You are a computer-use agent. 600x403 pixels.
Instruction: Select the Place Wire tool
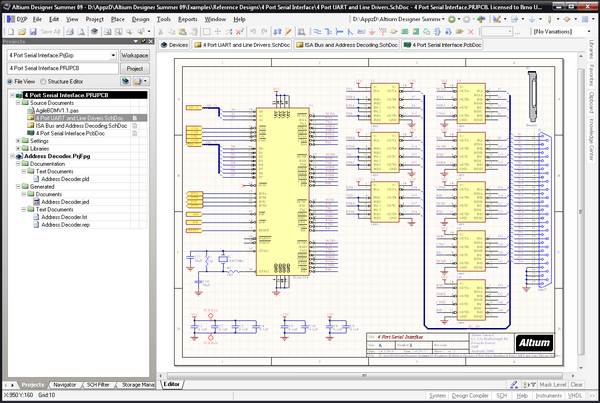pos(317,32)
